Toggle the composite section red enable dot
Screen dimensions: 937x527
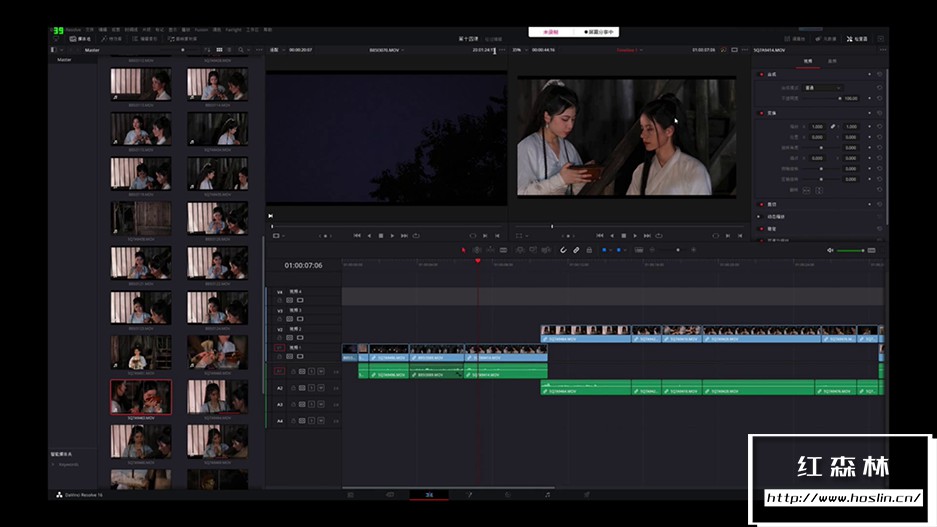point(761,74)
